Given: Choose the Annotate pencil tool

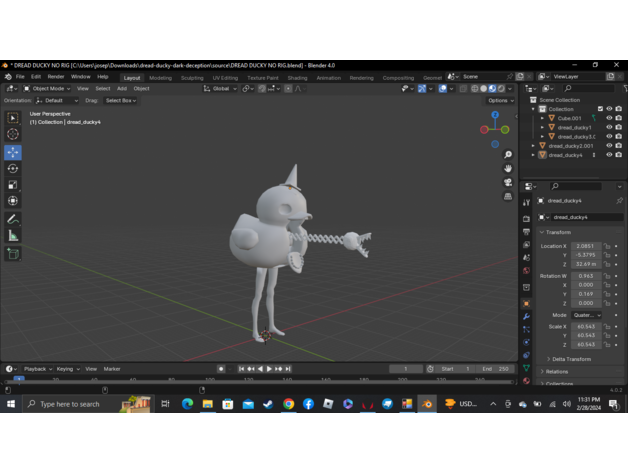Looking at the screenshot, I should tap(13, 219).
